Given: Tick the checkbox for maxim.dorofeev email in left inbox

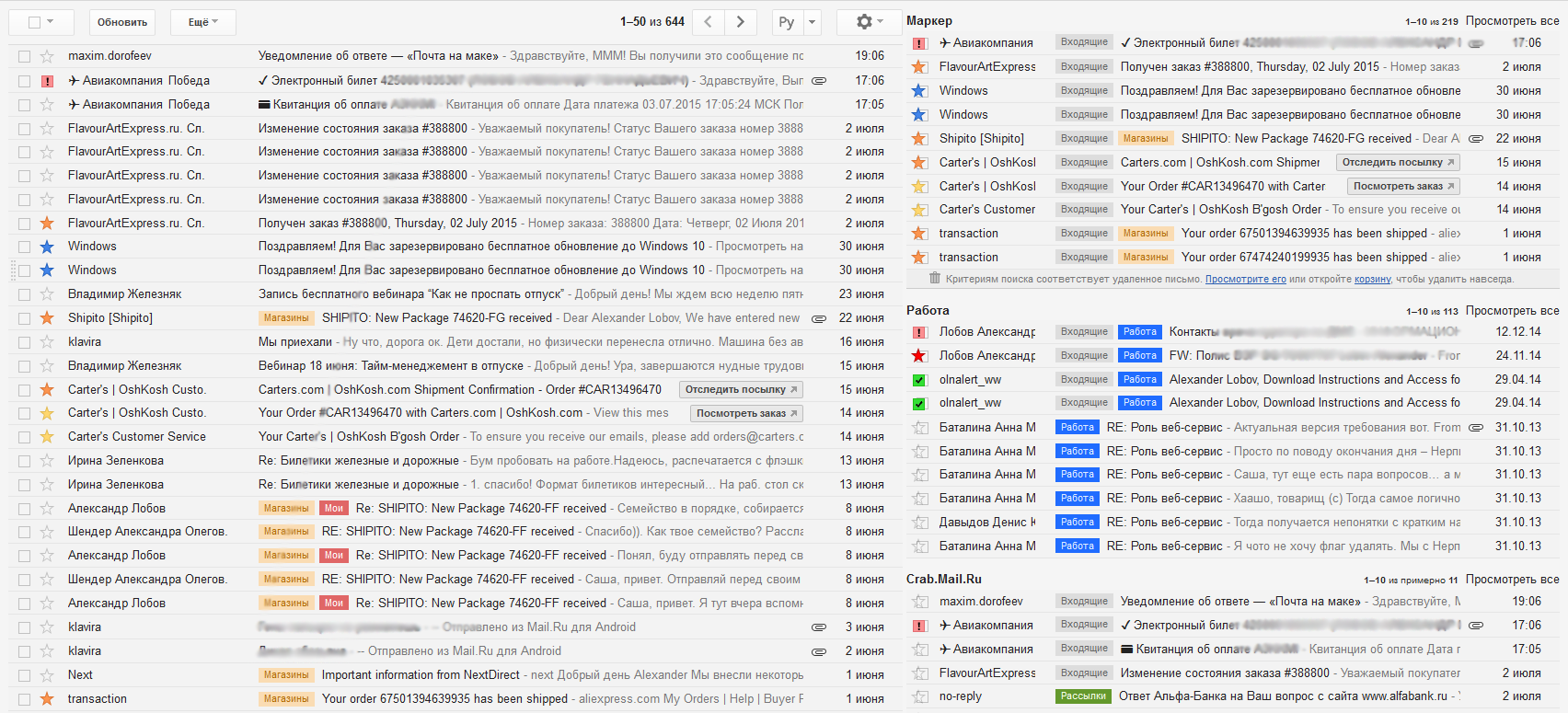Looking at the screenshot, I should point(25,57).
